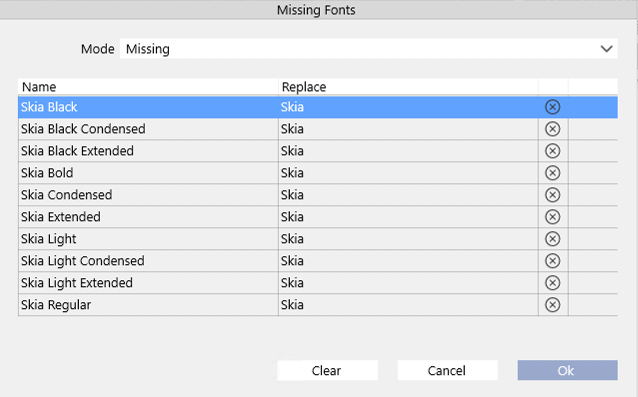The height and width of the screenshot is (397, 638).
Task: Remove replacement for Skia Regular row
Action: 552,305
